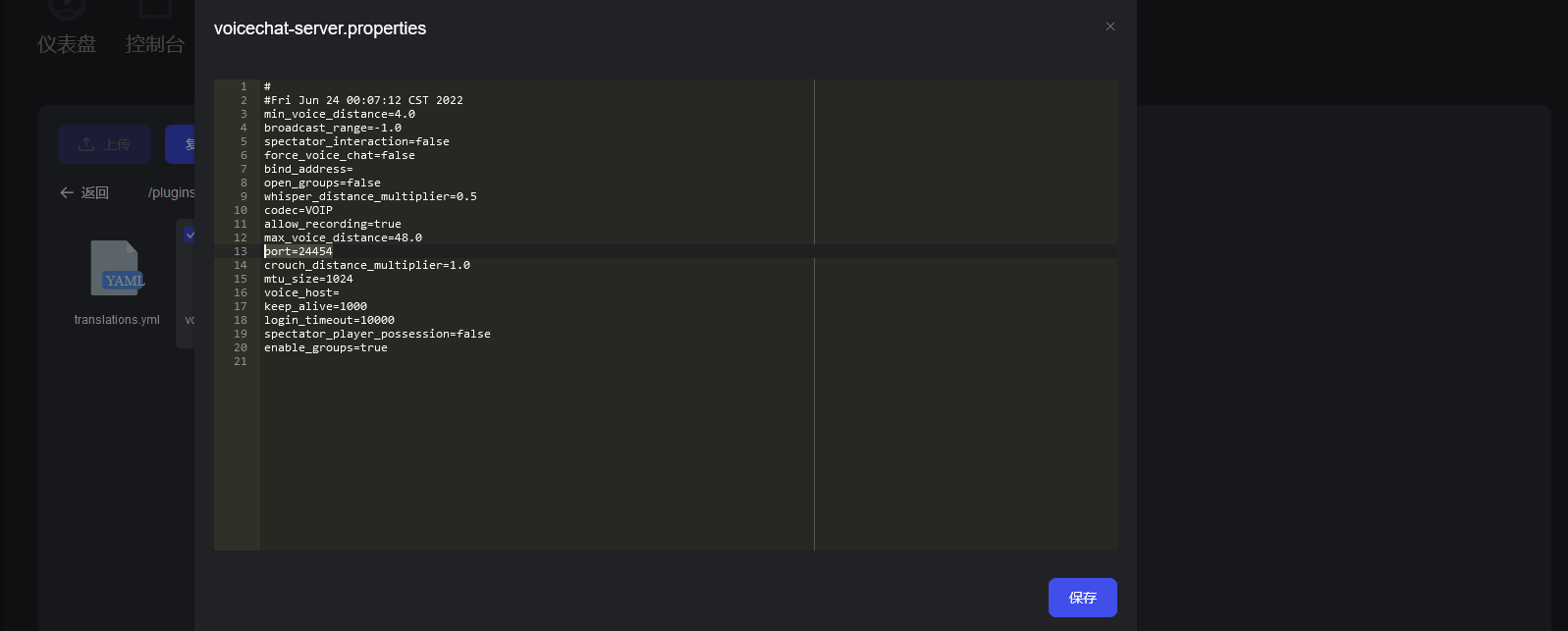Click the upload arrow icon
Screen dimensions: 1568x631
point(86,144)
